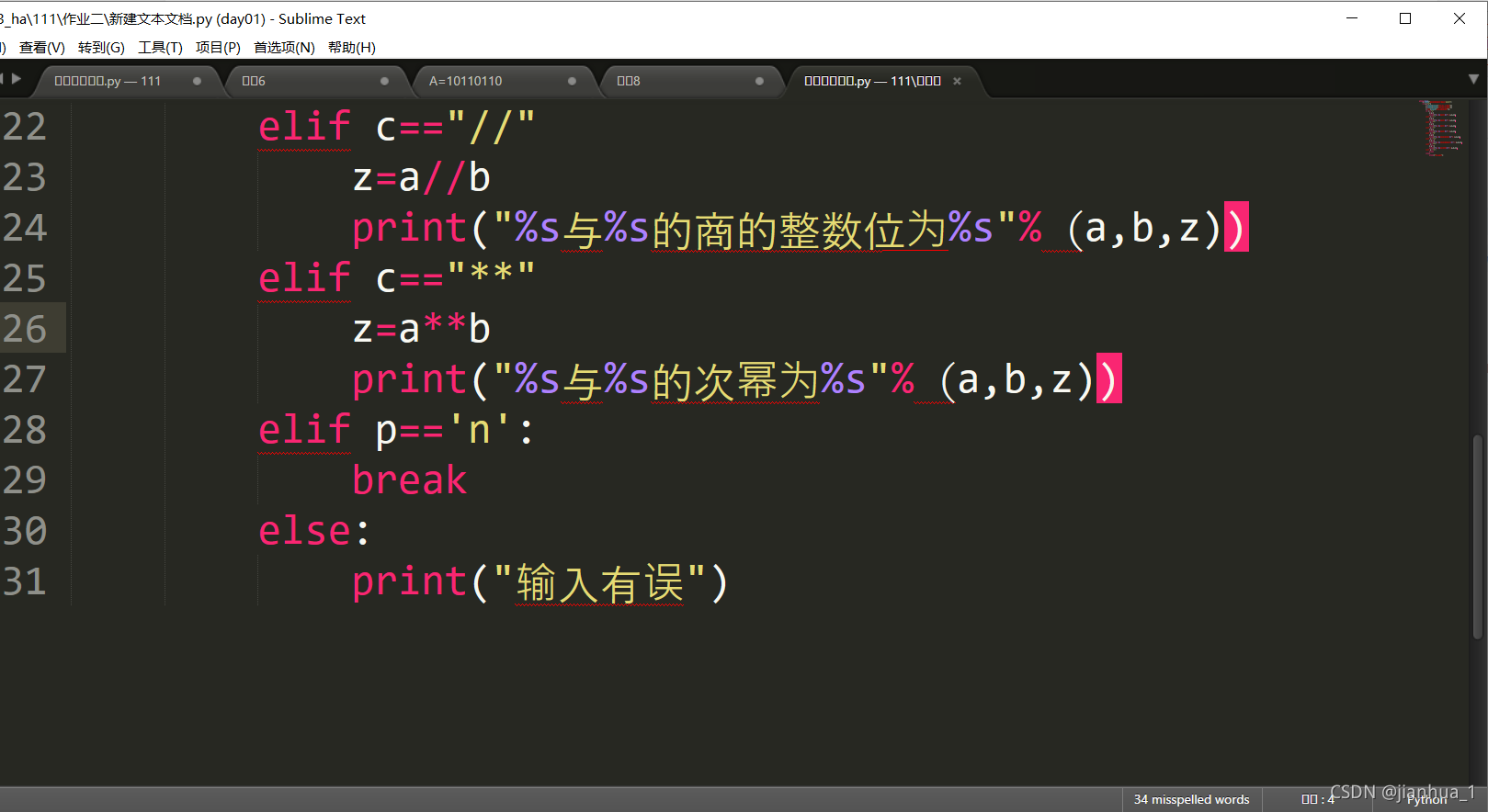The width and height of the screenshot is (1488, 812).
Task: Close the active .py — 111\ tab
Action: 957,81
